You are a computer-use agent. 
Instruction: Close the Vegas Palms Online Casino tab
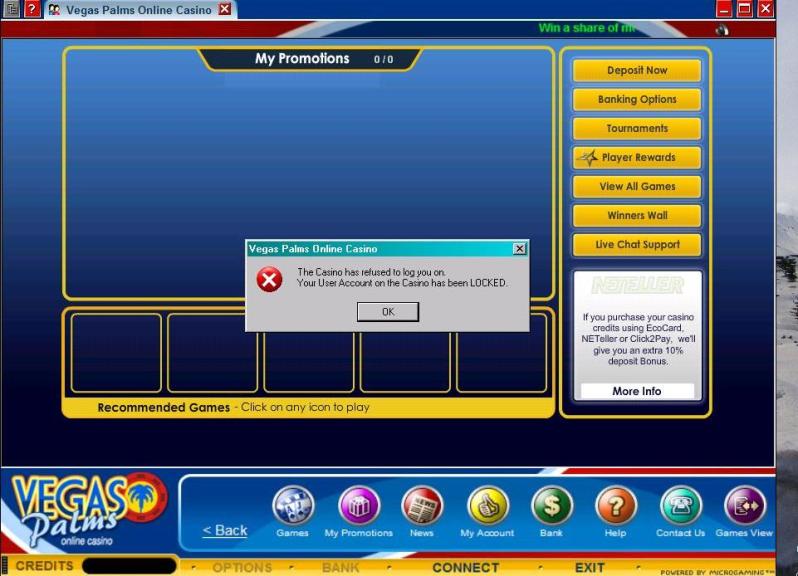pyautogui.click(x=224, y=9)
